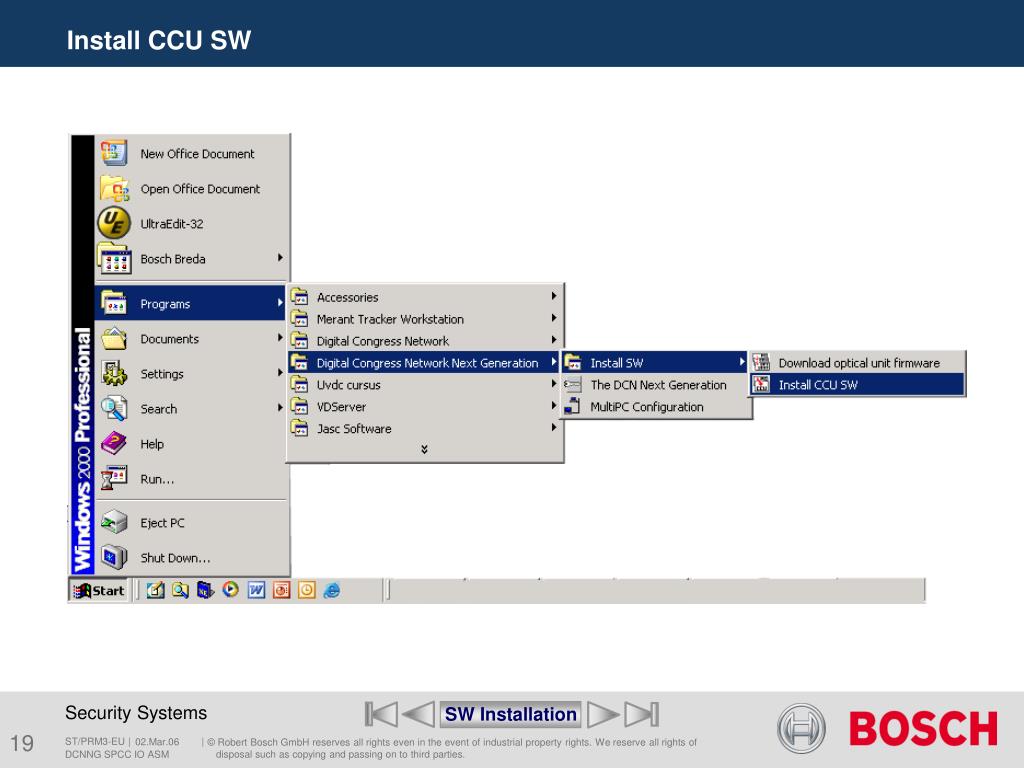Expand the Bosch Breda submenu arrow
The height and width of the screenshot is (768, 1024).
pos(280,258)
